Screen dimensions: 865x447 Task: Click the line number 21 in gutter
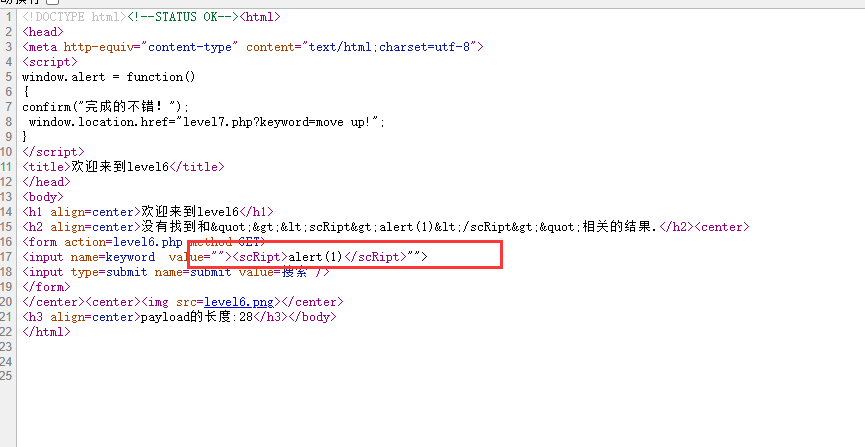[x=6, y=317]
